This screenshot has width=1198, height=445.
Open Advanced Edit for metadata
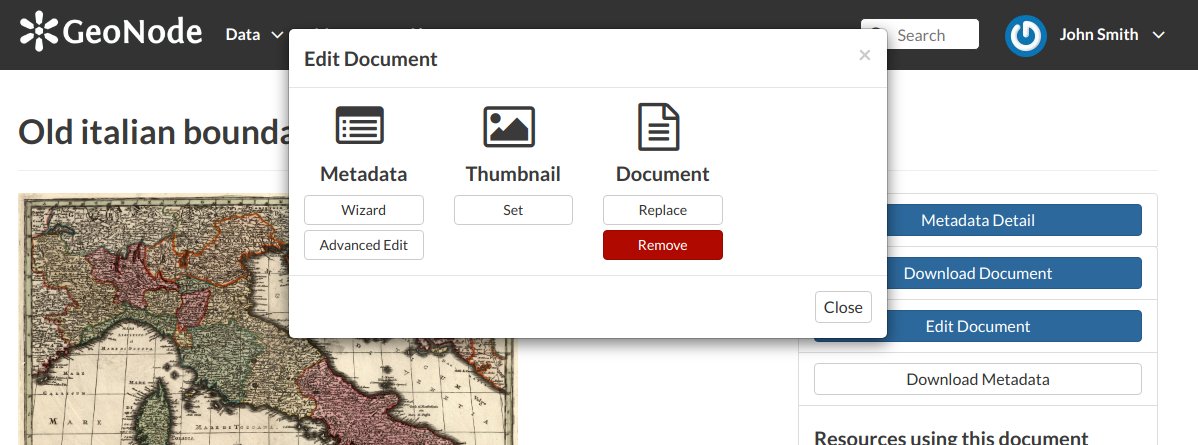point(364,245)
